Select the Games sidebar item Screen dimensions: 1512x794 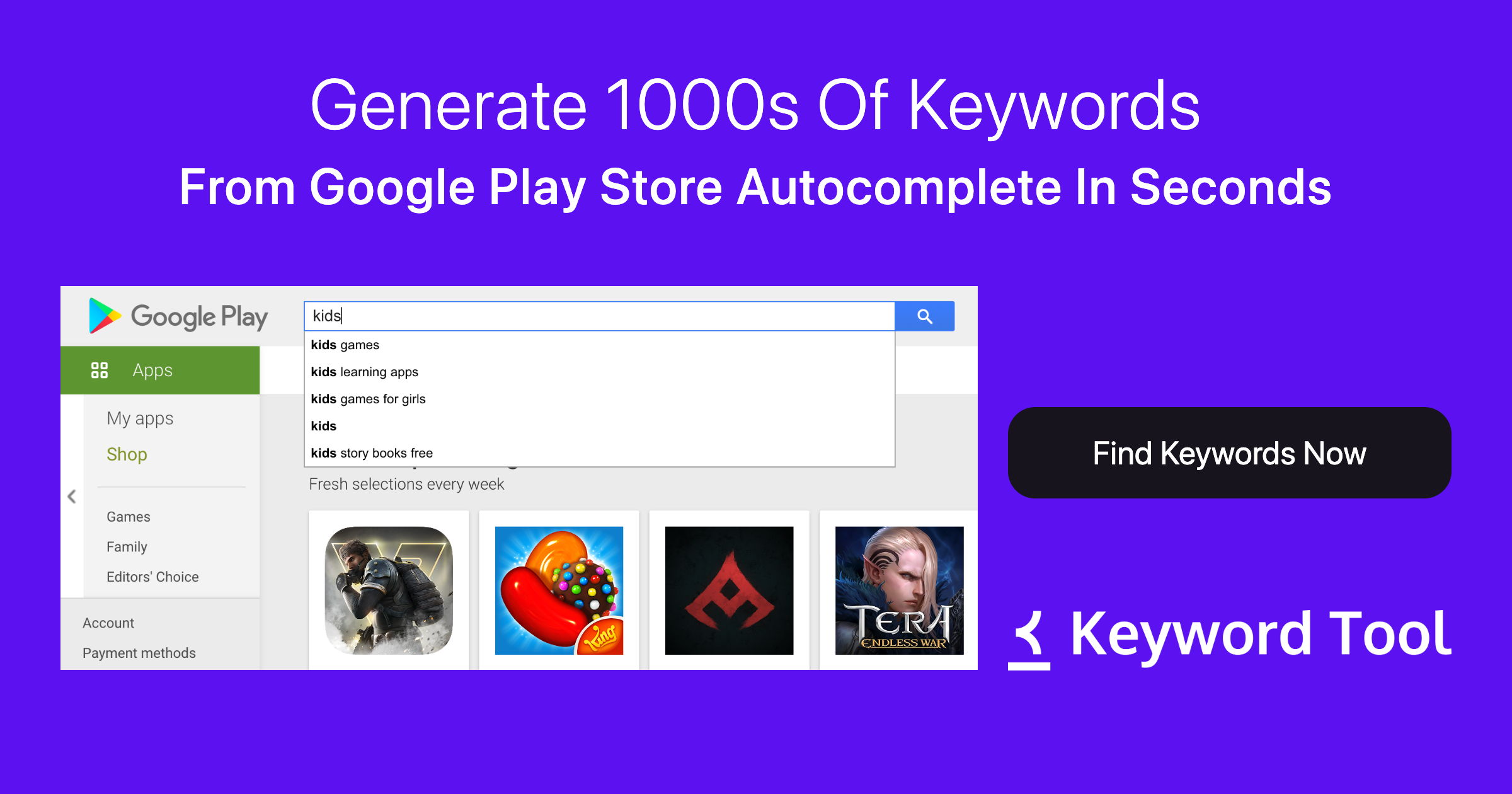pyautogui.click(x=129, y=516)
